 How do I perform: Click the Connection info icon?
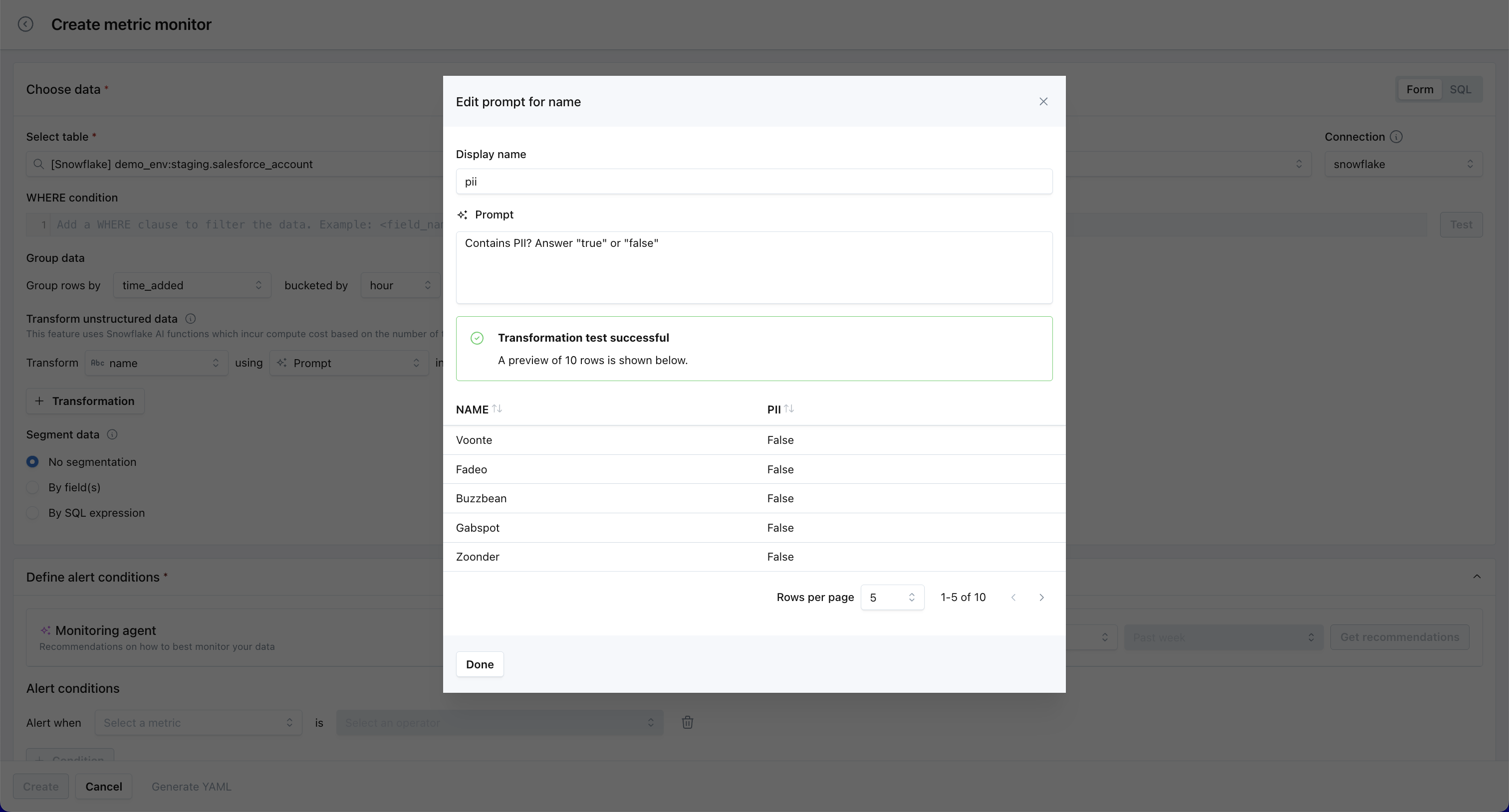pyautogui.click(x=1396, y=136)
